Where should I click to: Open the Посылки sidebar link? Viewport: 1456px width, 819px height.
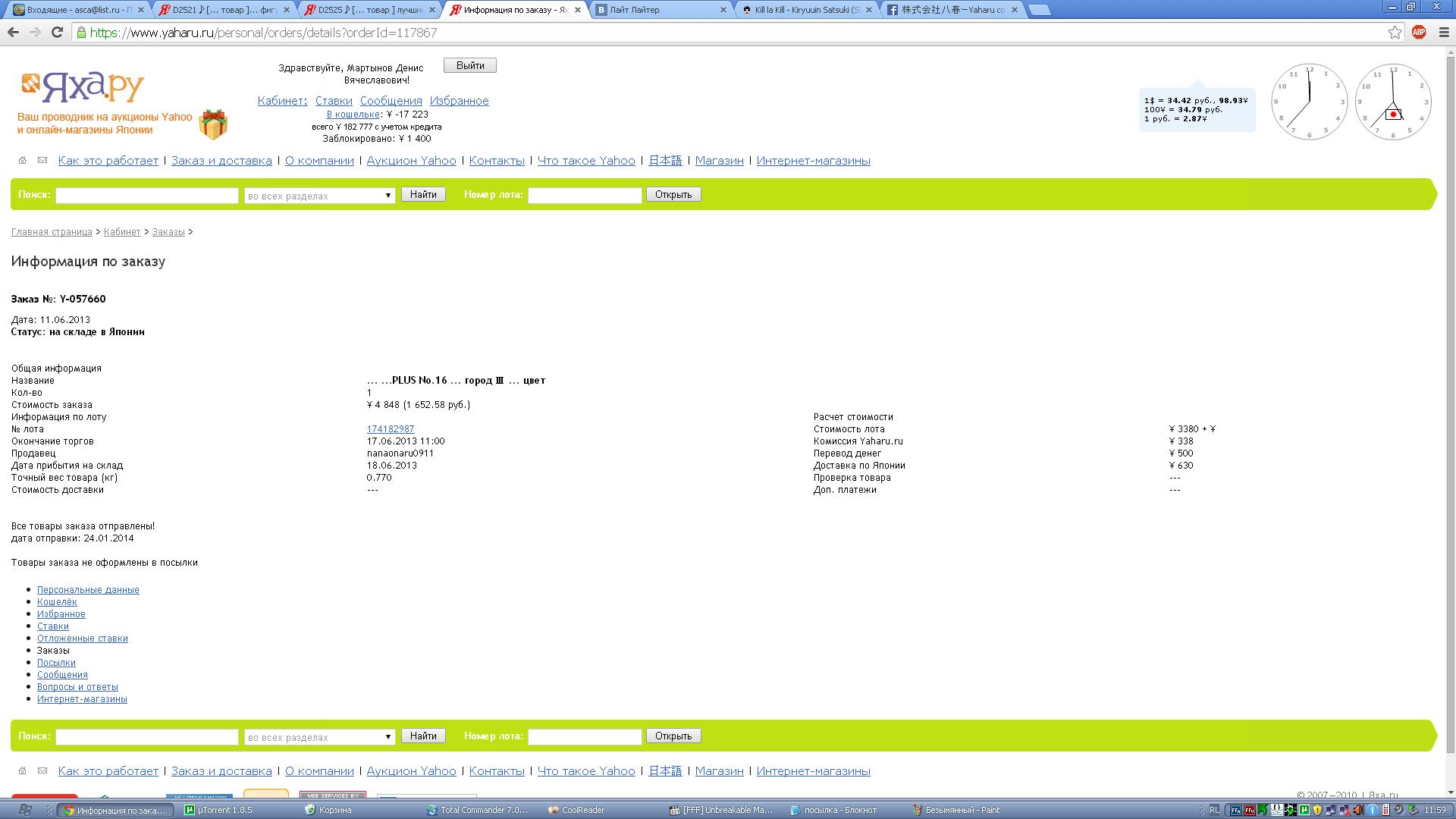point(56,663)
